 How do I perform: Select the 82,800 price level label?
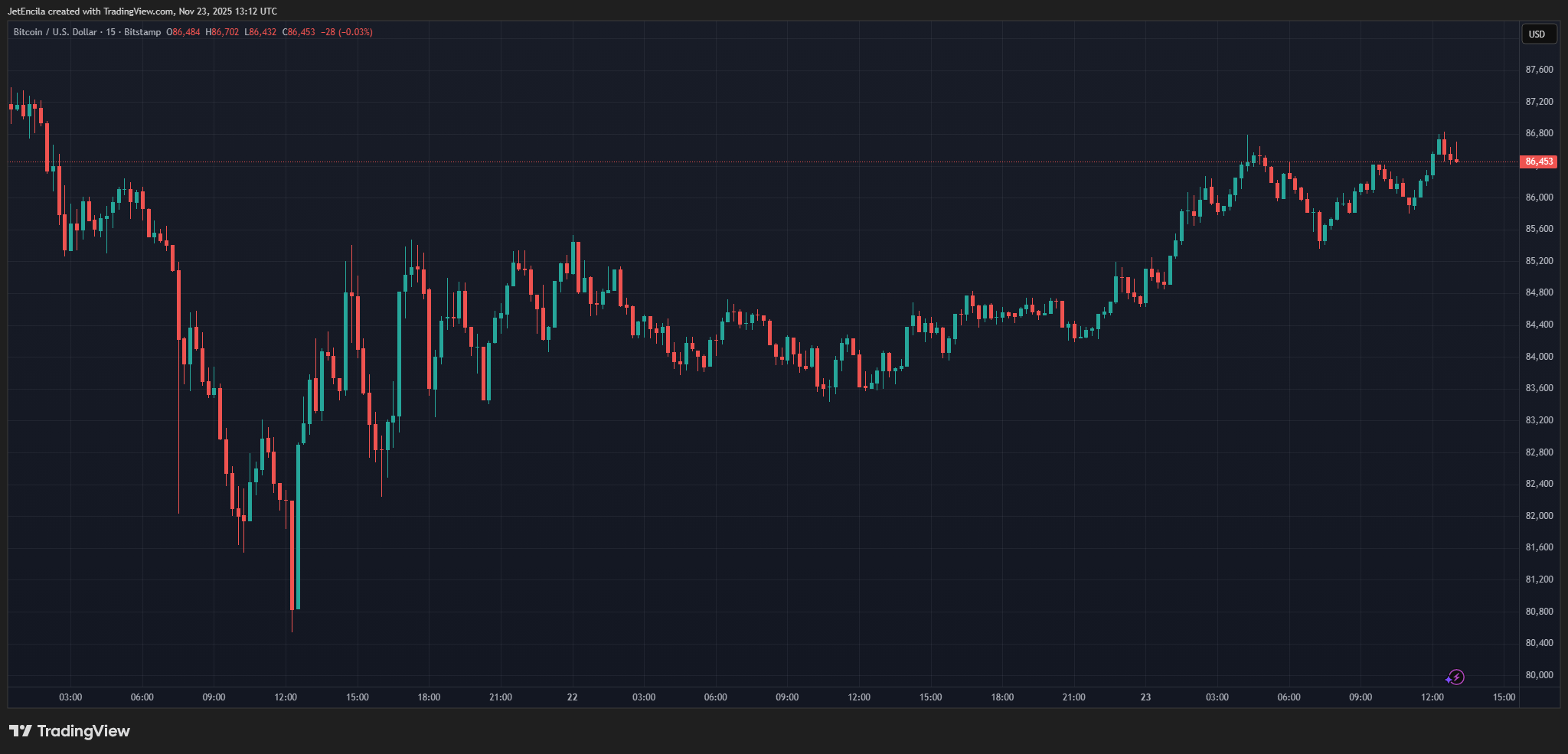click(1539, 452)
